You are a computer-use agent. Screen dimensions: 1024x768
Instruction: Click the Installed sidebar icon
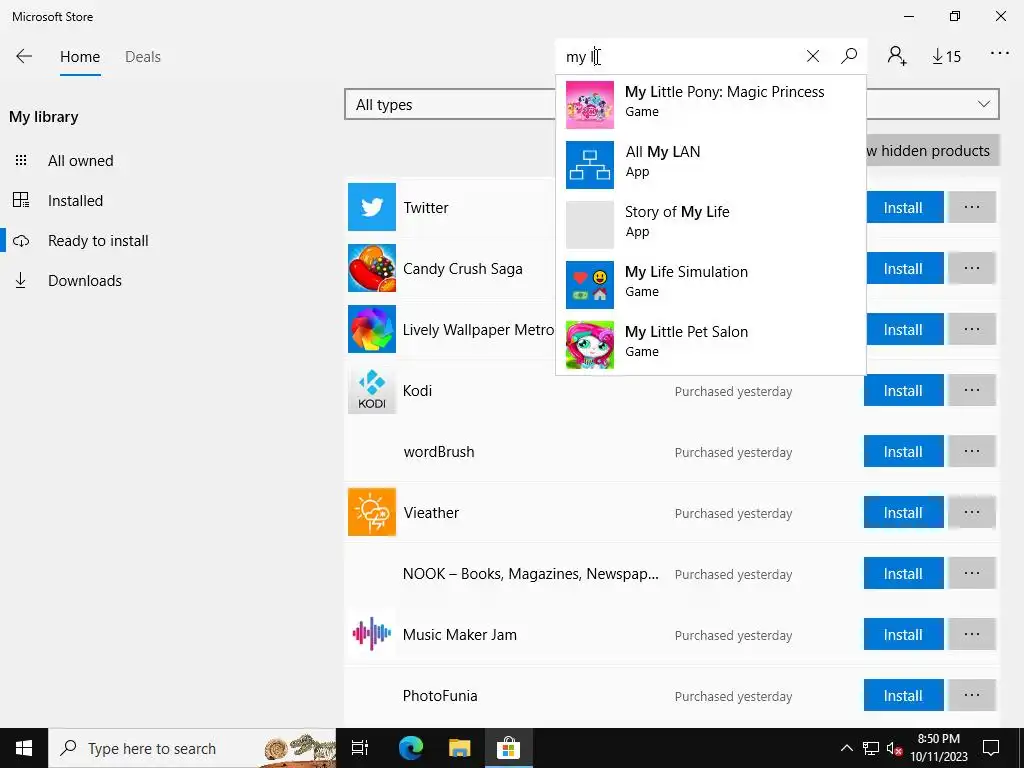(x=21, y=200)
